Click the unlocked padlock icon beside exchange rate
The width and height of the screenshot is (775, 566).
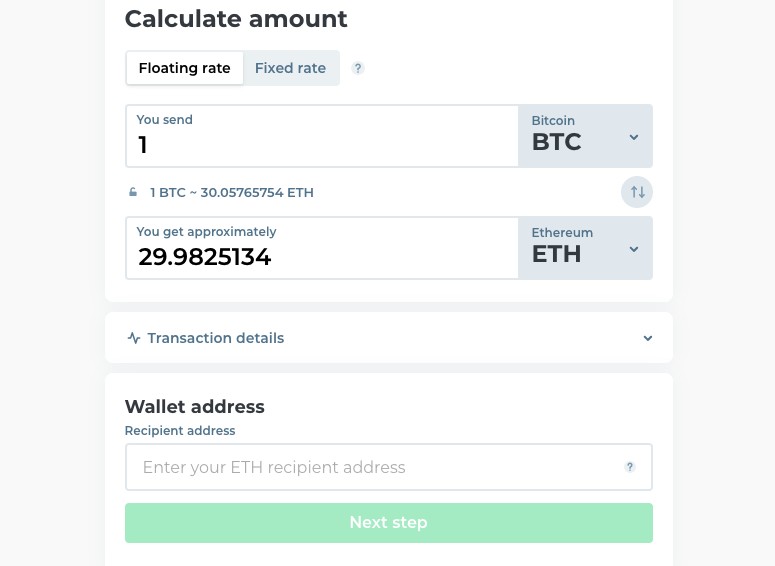[133, 192]
